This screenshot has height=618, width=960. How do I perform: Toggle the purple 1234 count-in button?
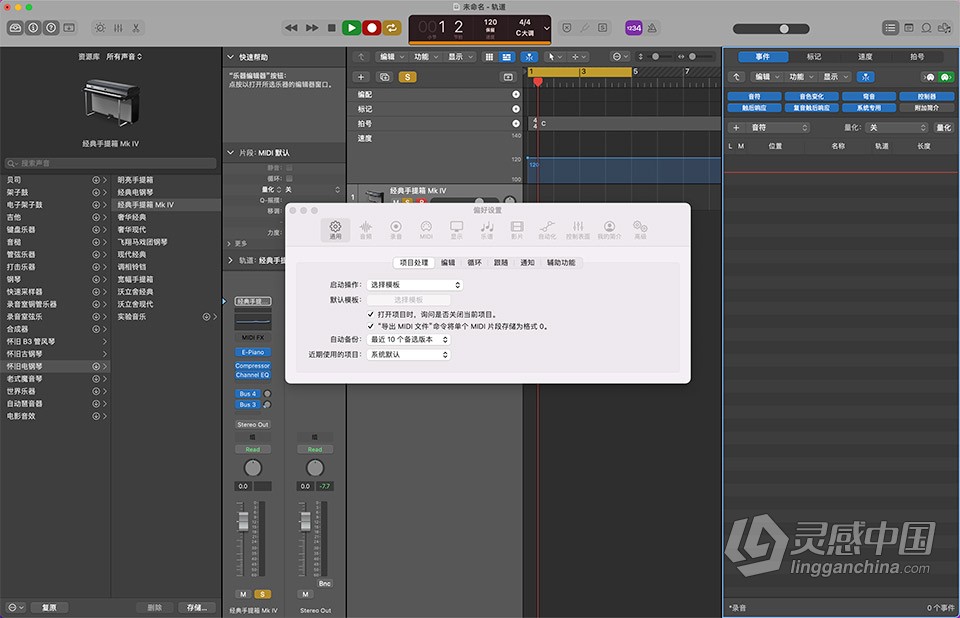(634, 28)
